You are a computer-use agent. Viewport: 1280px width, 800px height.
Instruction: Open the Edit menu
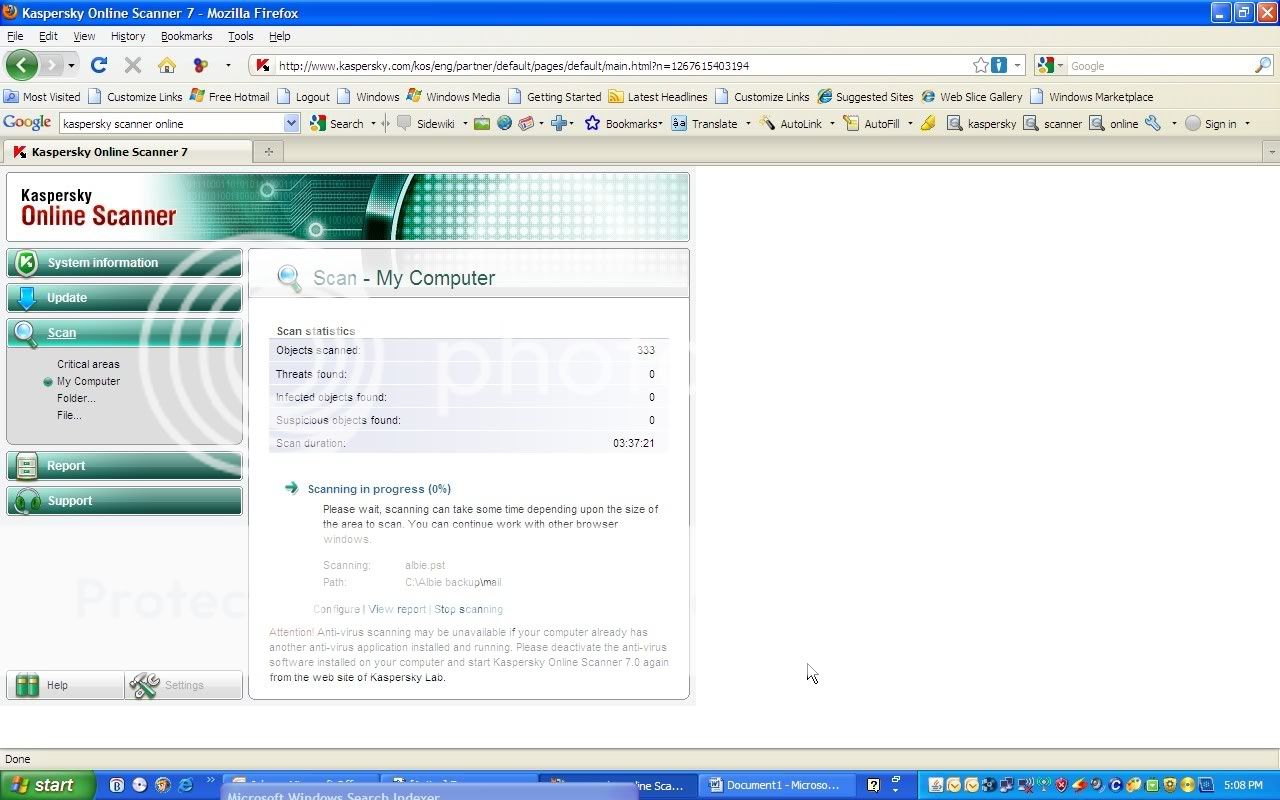[48, 36]
